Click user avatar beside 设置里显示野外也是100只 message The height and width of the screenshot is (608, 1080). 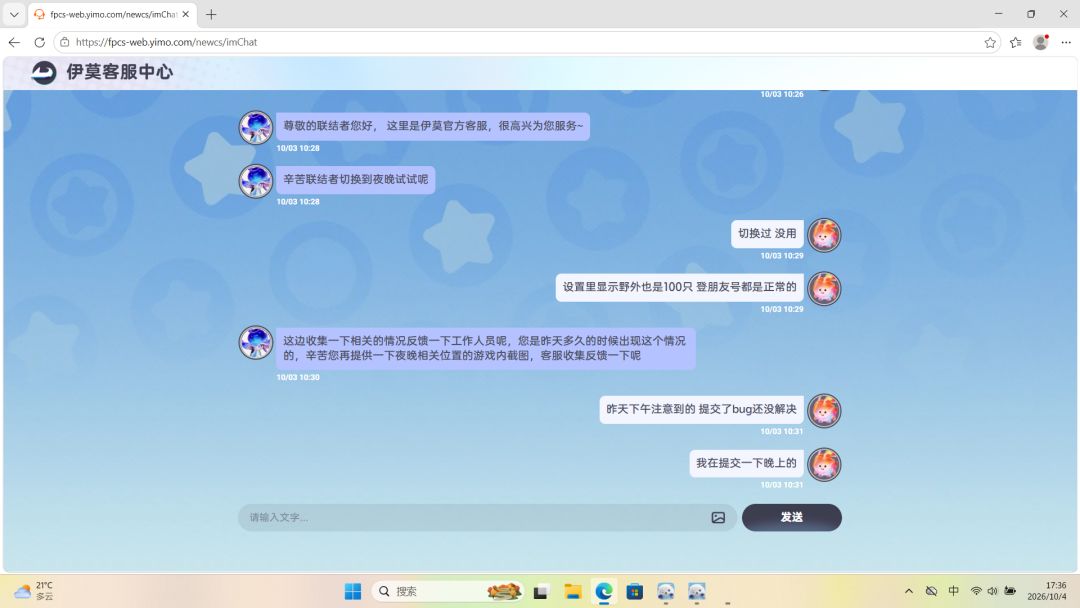point(824,289)
